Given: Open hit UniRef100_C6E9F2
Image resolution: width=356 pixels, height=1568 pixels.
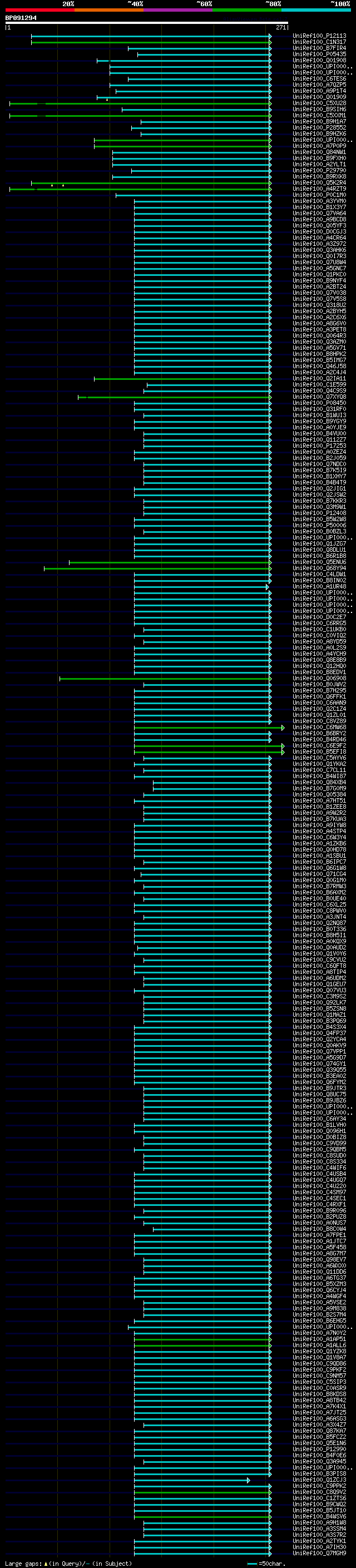Looking at the screenshot, I should tap(319, 745).
